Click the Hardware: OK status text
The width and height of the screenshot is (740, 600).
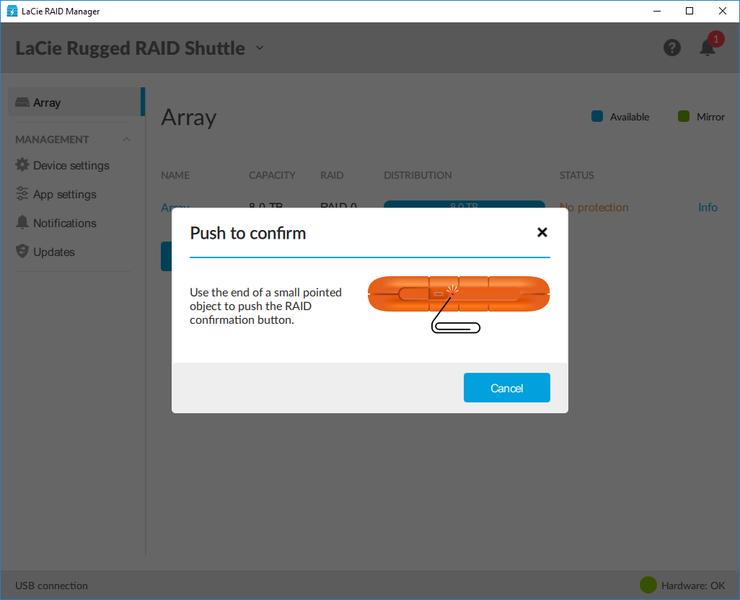[x=693, y=585]
